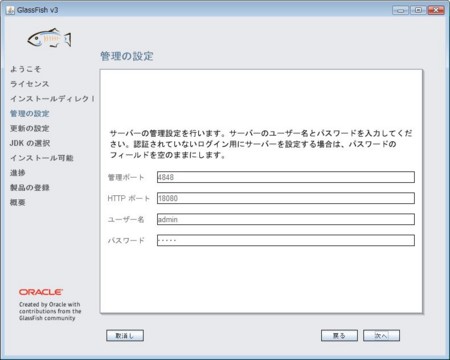450x360 pixels.
Task: Click the パスワード input field
Action: click(x=286, y=240)
